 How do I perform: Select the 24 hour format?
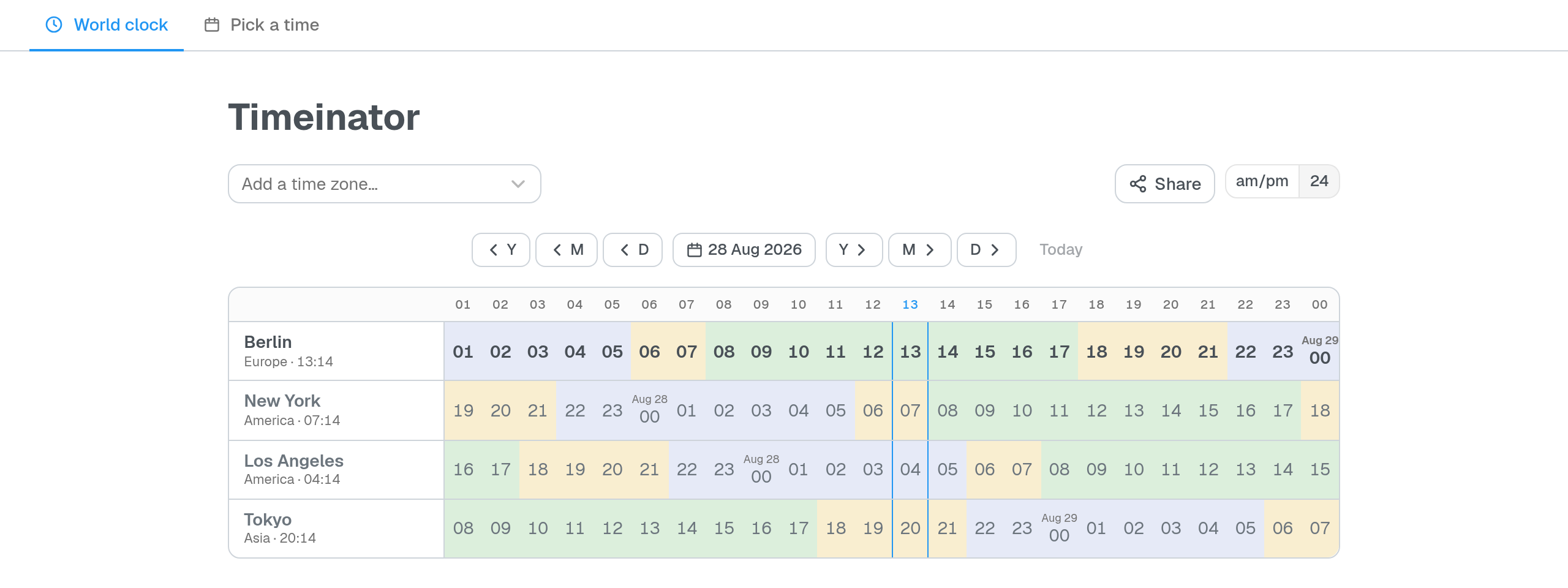[x=1319, y=181]
